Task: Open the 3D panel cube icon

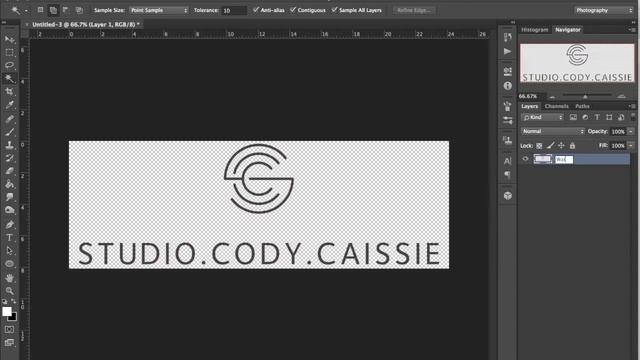Action: [x=507, y=196]
